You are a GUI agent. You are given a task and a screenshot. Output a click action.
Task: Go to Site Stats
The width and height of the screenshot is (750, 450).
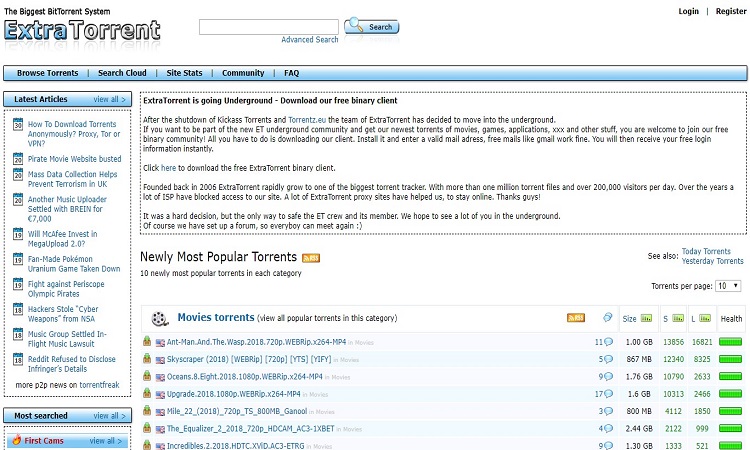[184, 73]
